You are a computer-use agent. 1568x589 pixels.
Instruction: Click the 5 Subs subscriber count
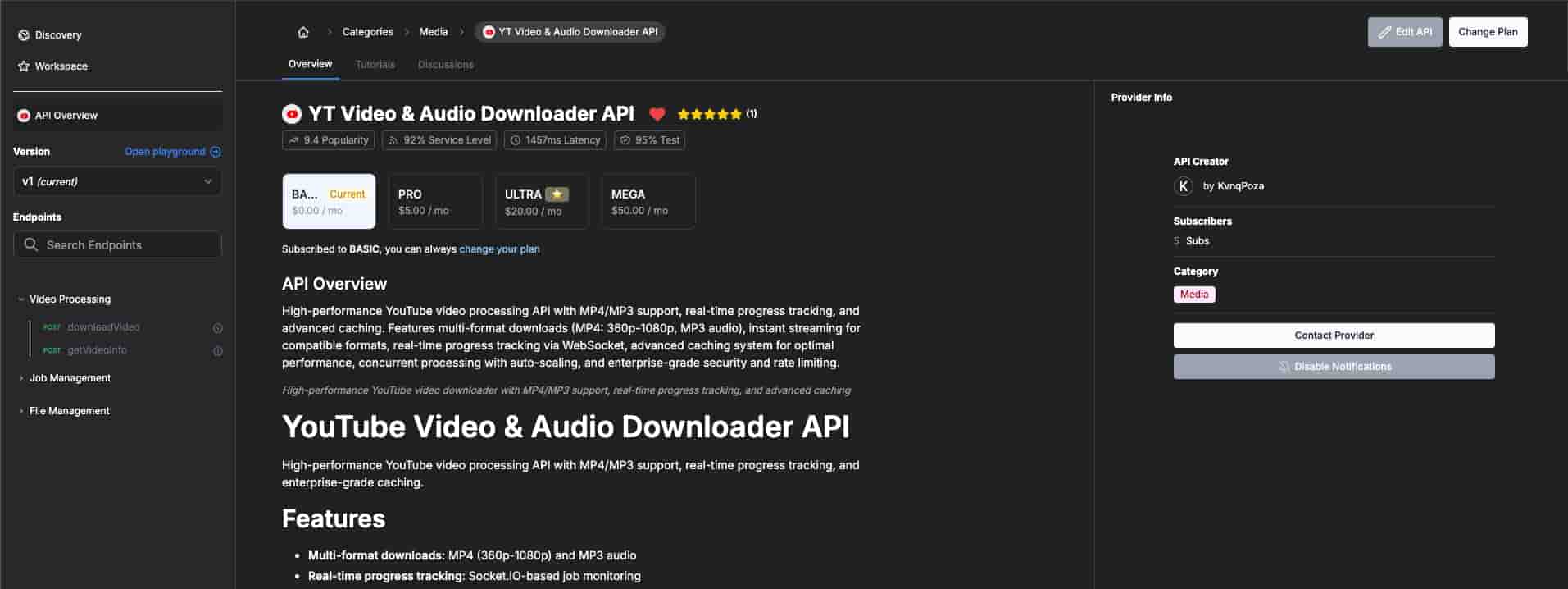tap(1191, 241)
